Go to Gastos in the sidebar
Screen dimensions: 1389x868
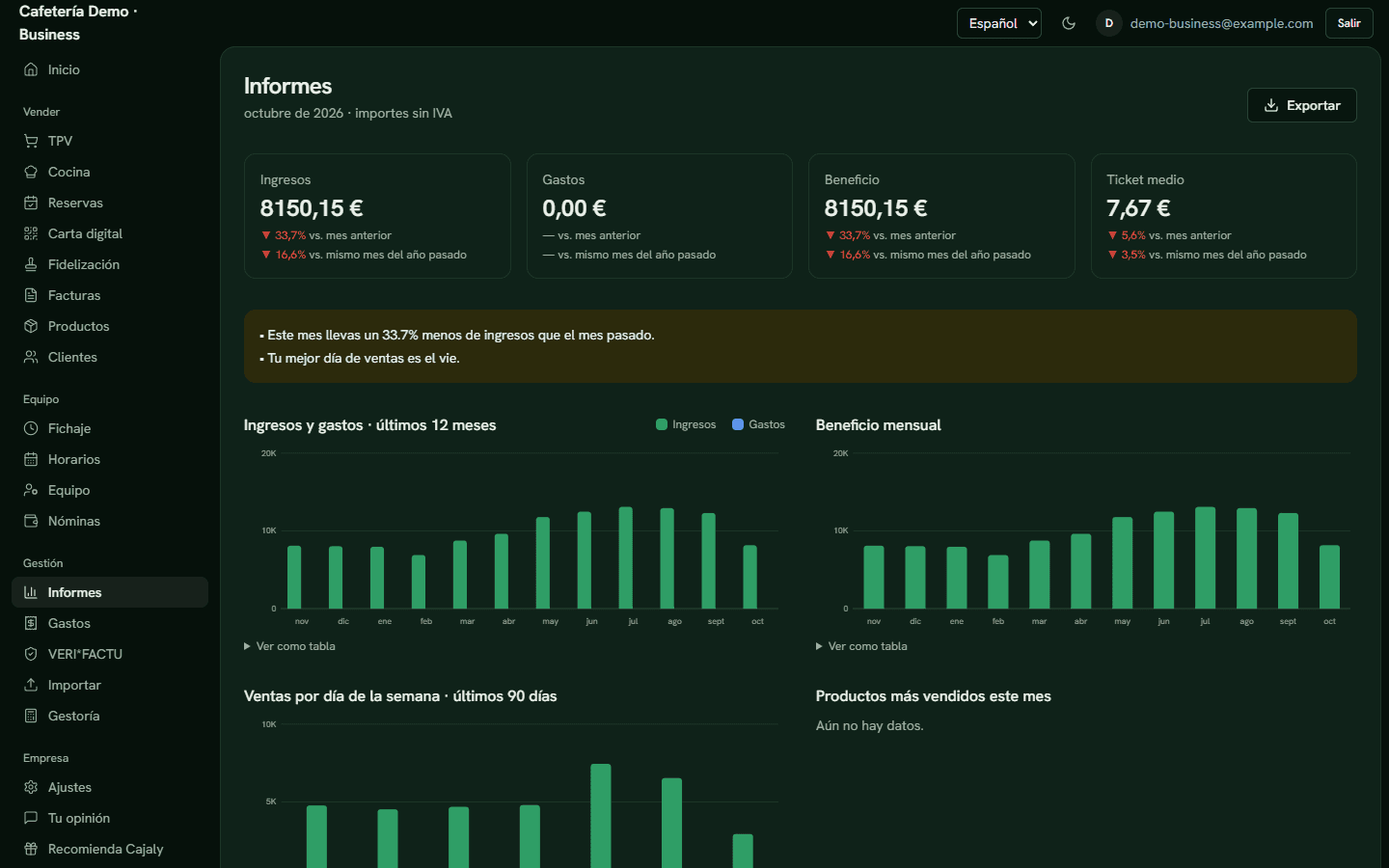click(x=110, y=623)
